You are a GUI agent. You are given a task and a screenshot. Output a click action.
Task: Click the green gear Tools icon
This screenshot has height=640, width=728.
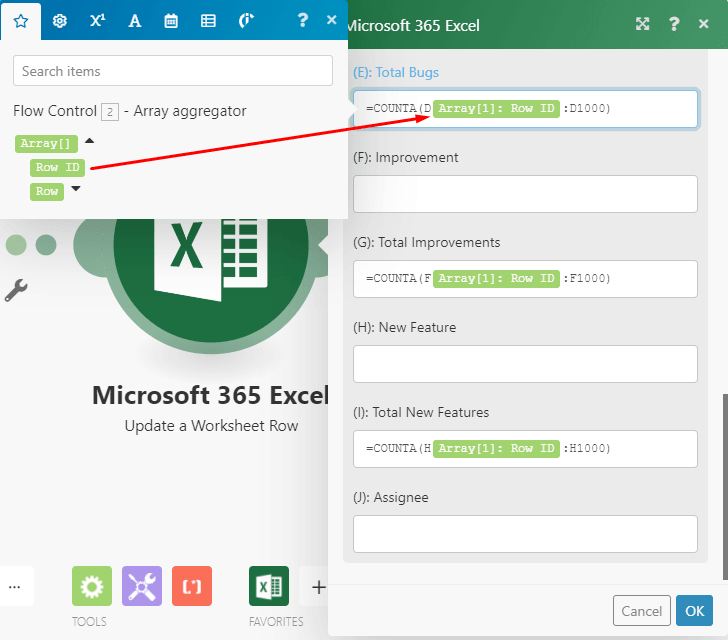(92, 587)
